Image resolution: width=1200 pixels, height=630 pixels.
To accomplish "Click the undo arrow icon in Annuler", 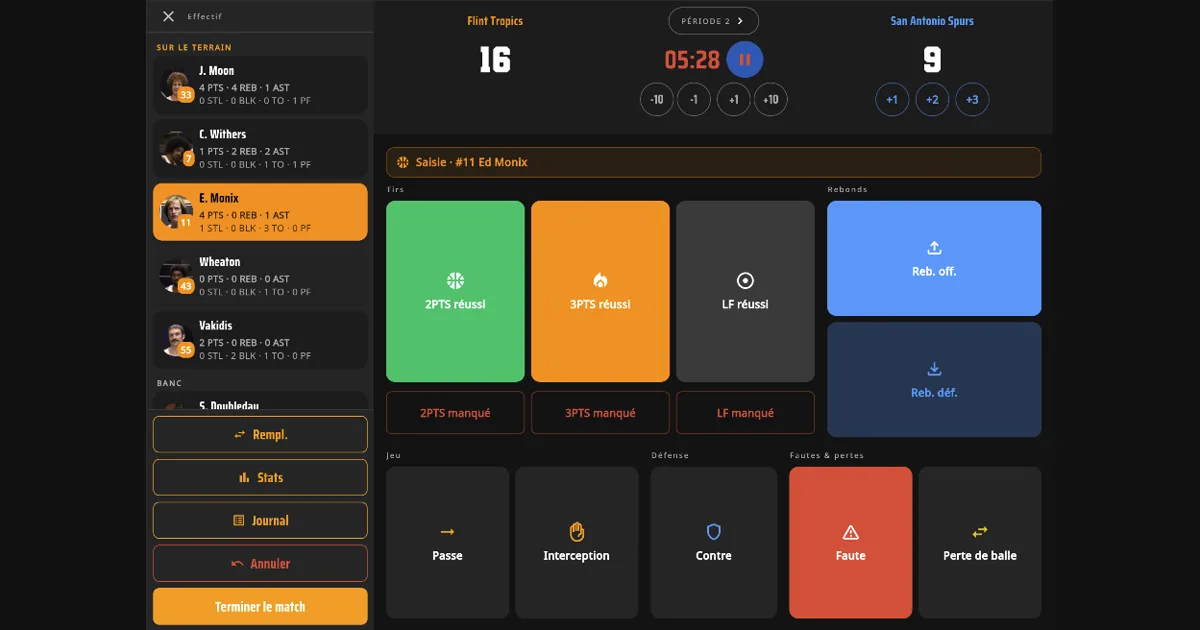I will [237, 564].
